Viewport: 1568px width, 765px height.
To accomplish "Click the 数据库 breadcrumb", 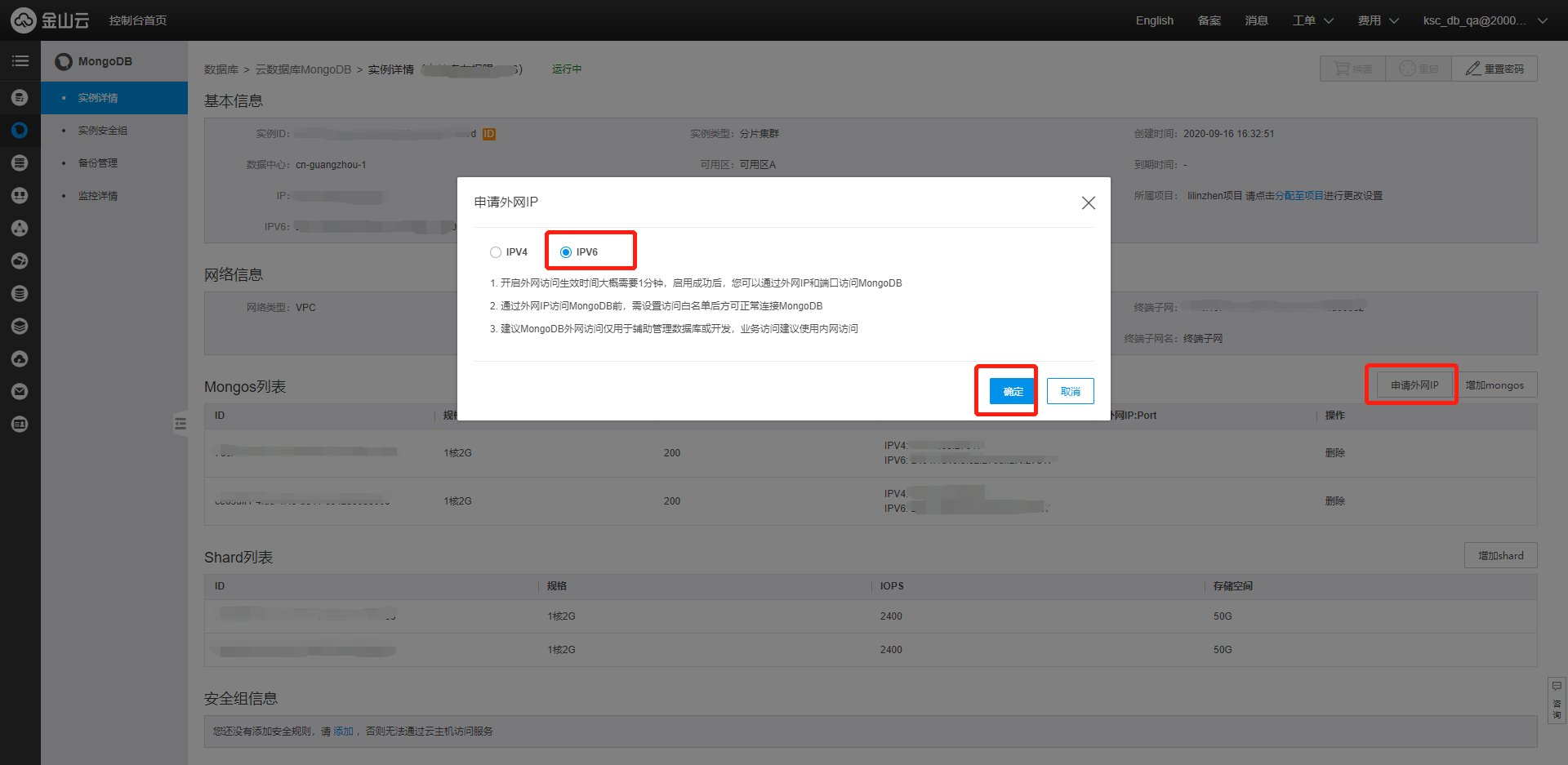I will (221, 69).
